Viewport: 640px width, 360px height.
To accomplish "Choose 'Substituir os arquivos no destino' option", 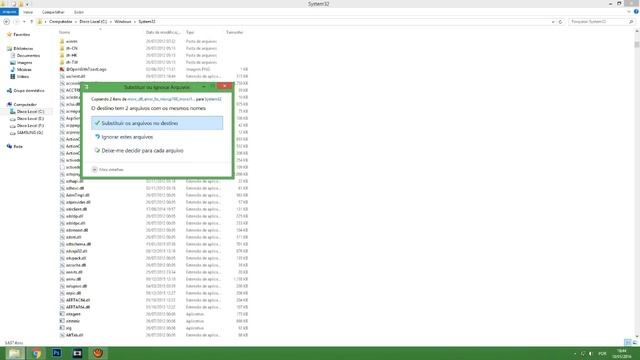I will tap(157, 123).
